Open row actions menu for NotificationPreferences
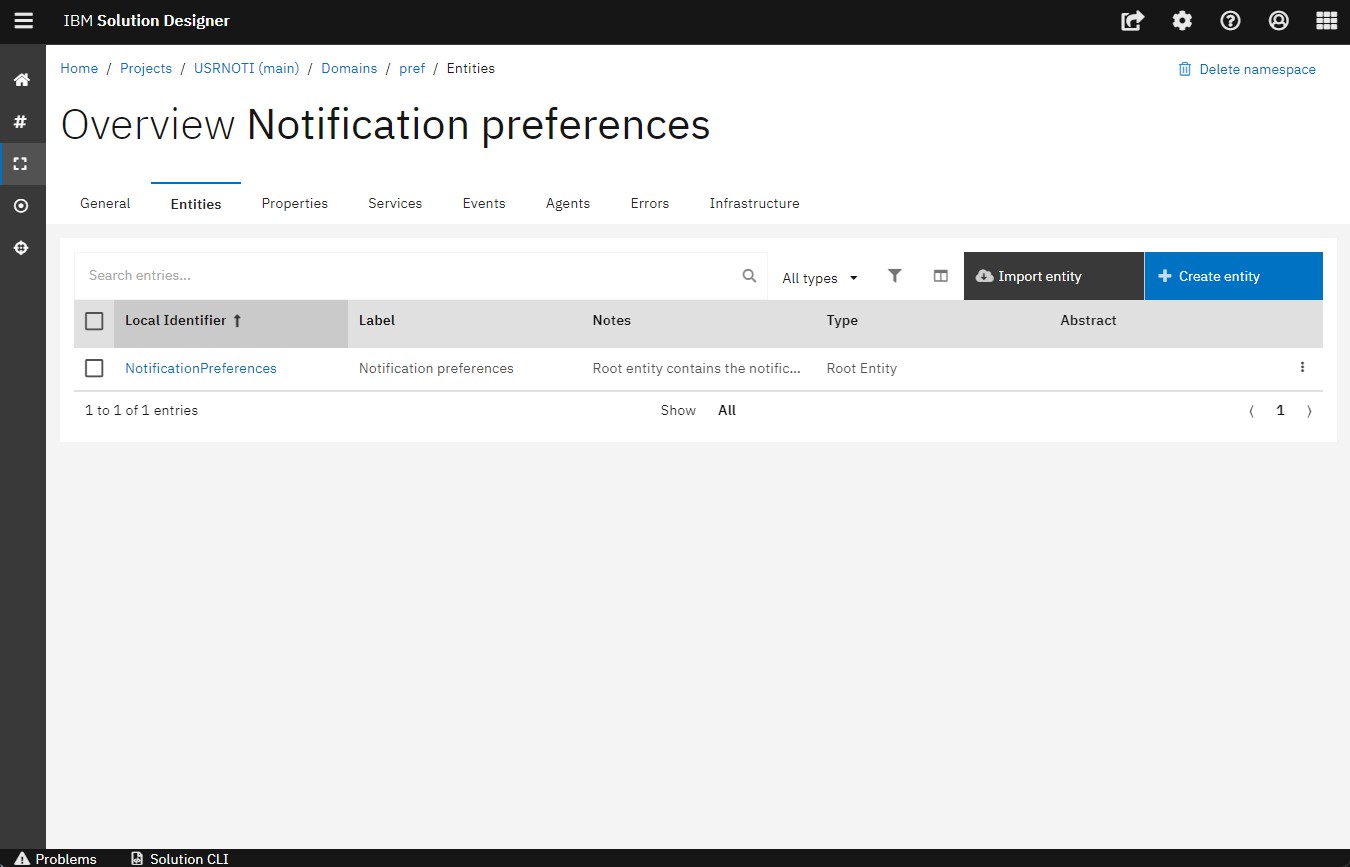 [x=1302, y=368]
